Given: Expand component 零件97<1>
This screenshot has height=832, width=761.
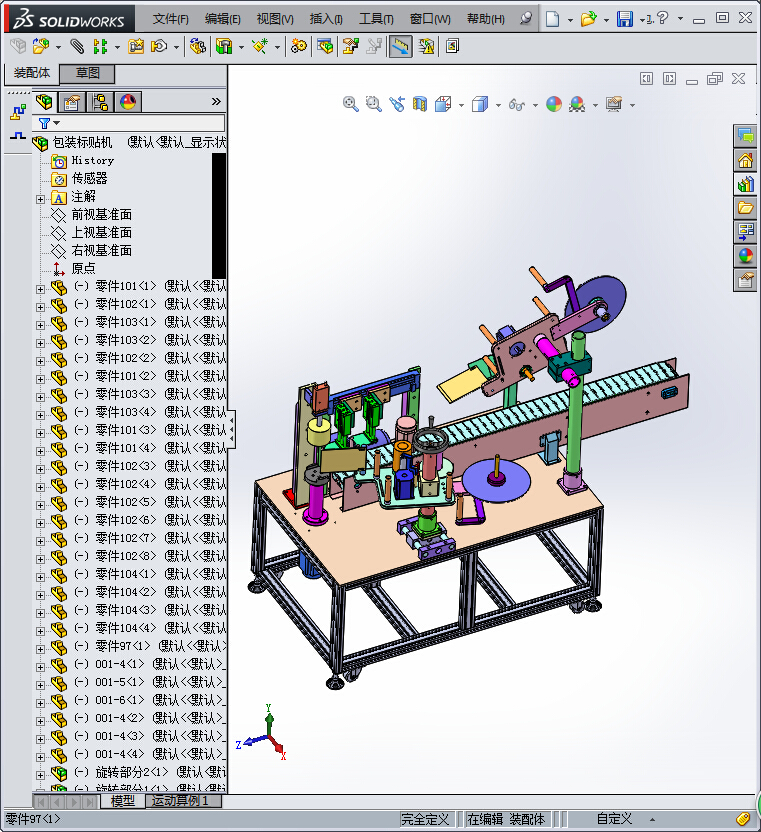Looking at the screenshot, I should point(40,649).
